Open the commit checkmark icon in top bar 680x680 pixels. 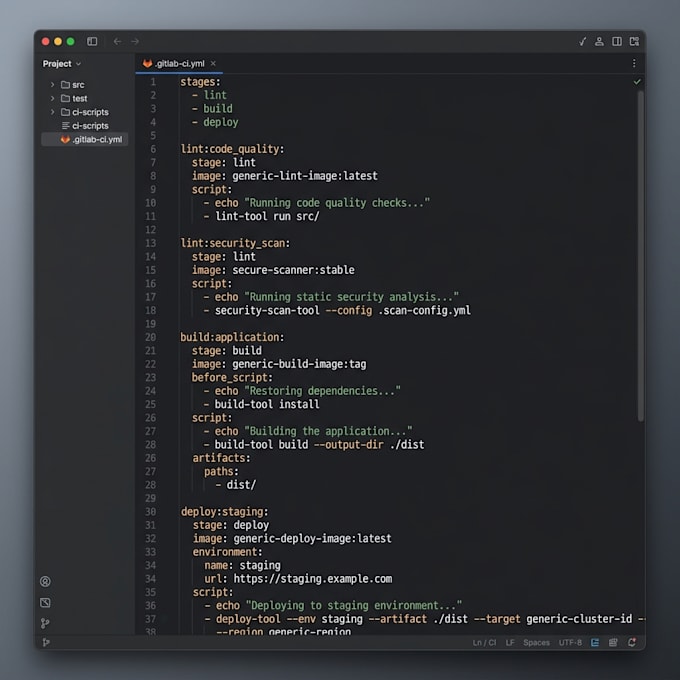pos(582,41)
